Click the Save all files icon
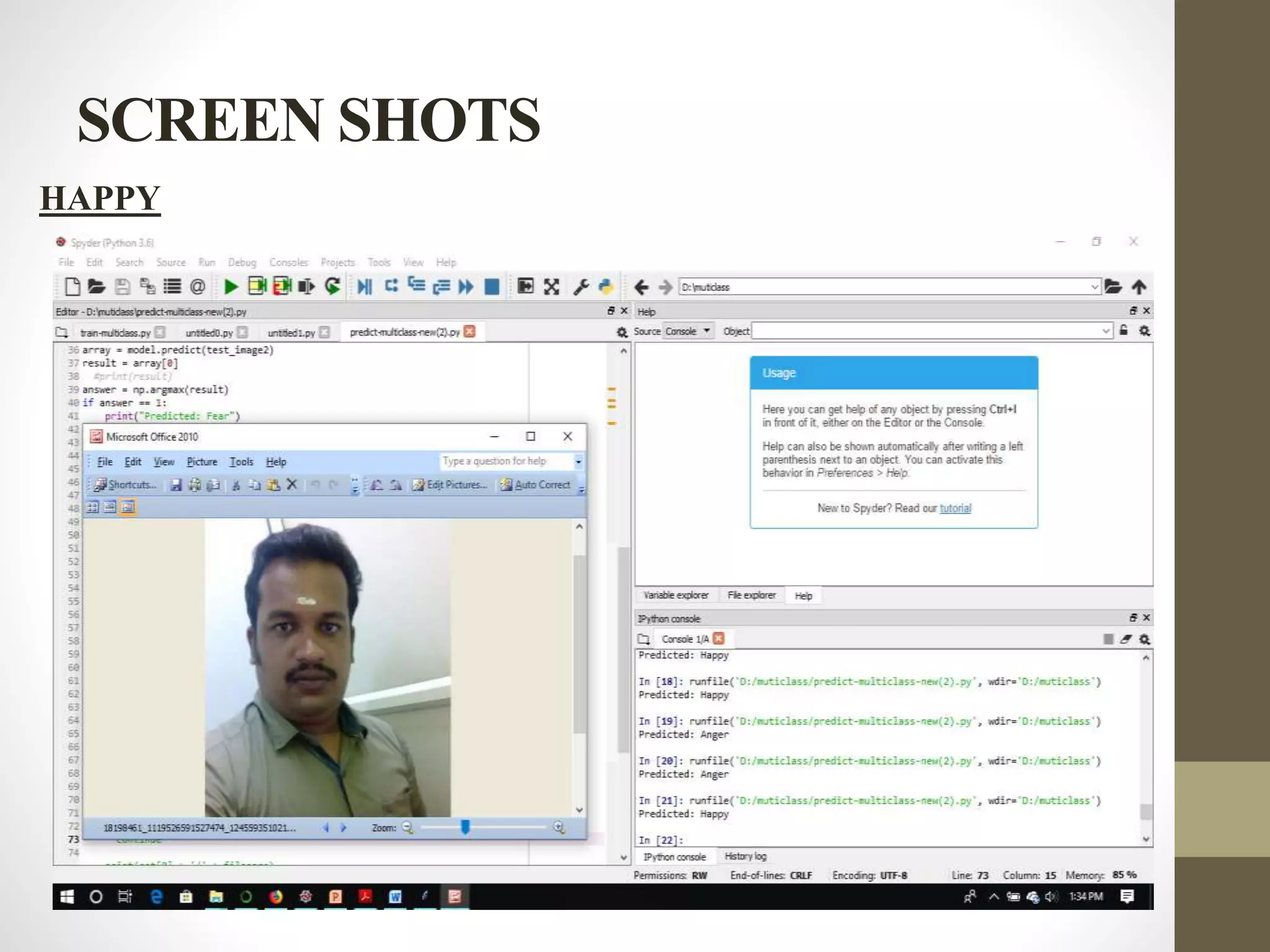This screenshot has width=1270, height=952. coord(148,286)
